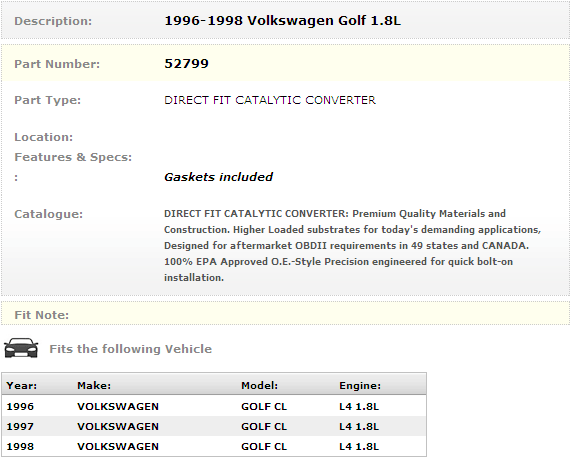Select the 1996 Volkswagen Golf CL row
570x474 pixels.
(214, 406)
